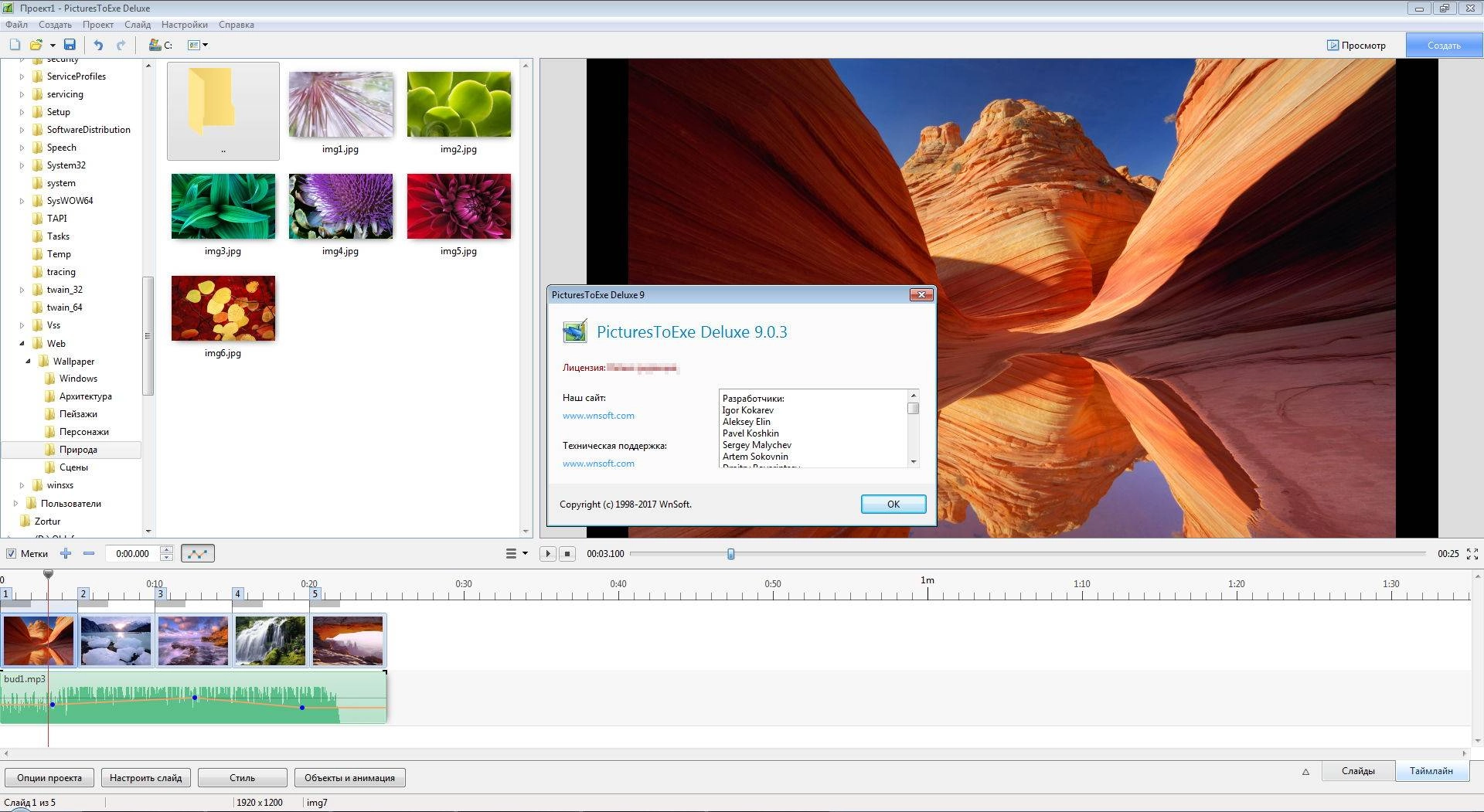Click the waterfall slide 4 thumbnail on timeline

point(271,640)
